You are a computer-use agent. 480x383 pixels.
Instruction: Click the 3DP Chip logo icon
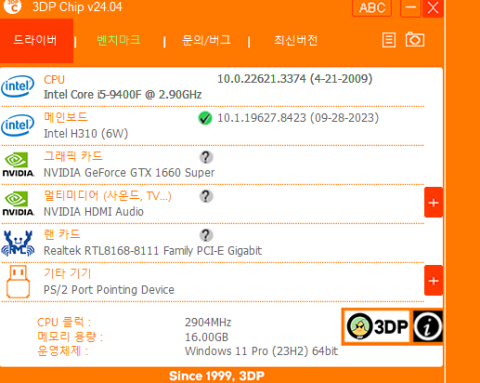pos(13,6)
